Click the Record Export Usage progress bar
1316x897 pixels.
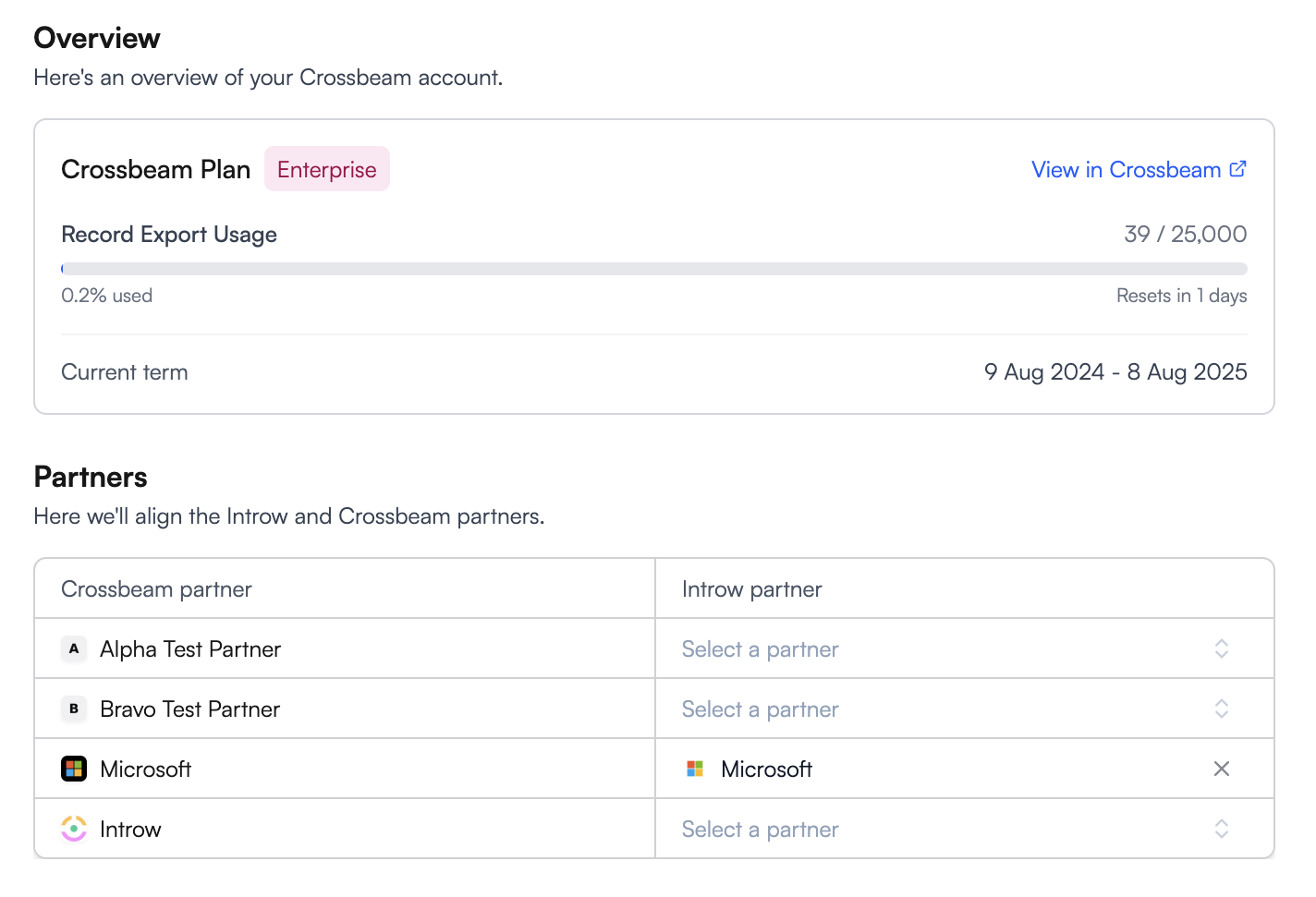tap(653, 269)
